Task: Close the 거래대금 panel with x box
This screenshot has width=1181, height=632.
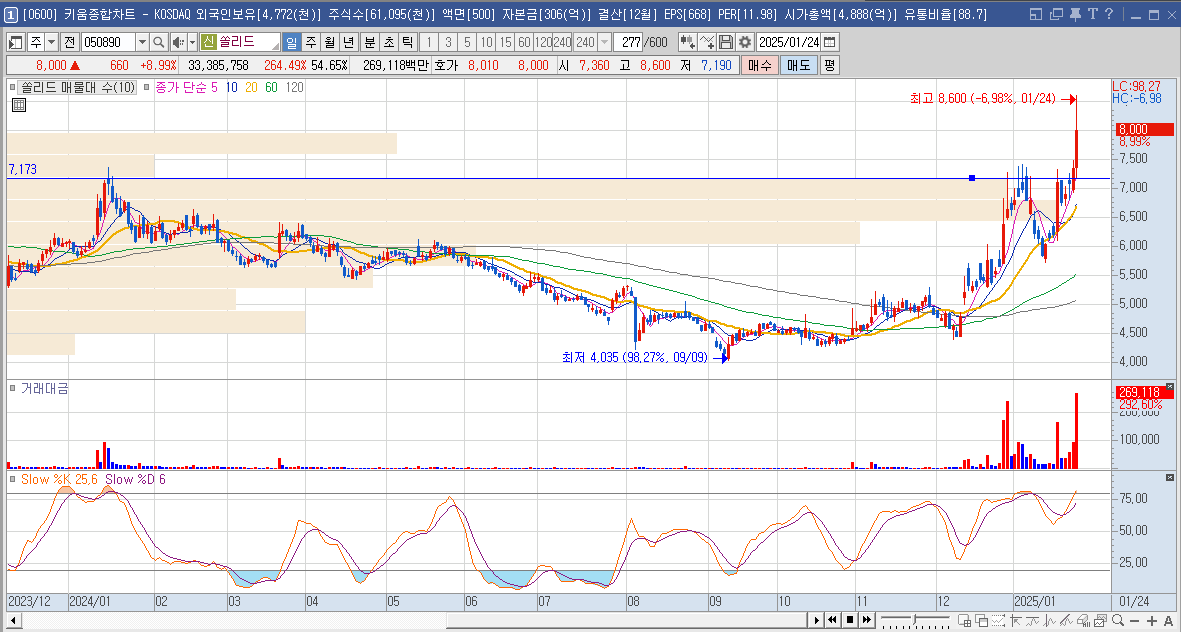Action: [x=1169, y=387]
